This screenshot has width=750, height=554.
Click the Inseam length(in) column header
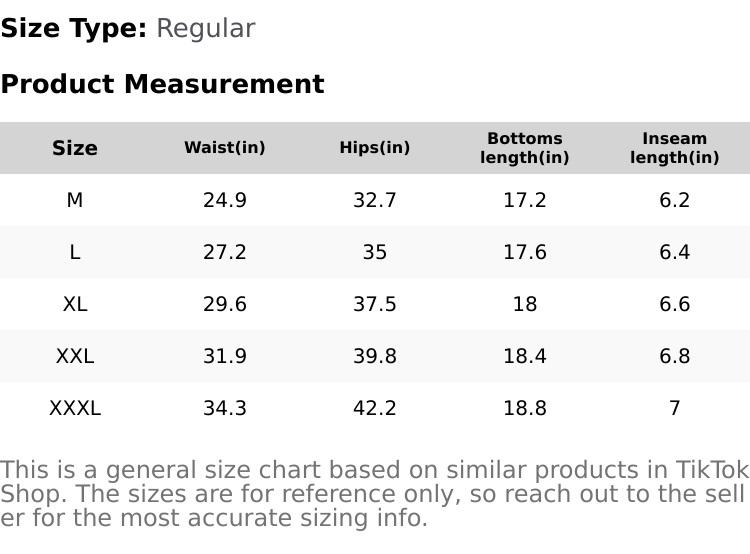tap(675, 148)
